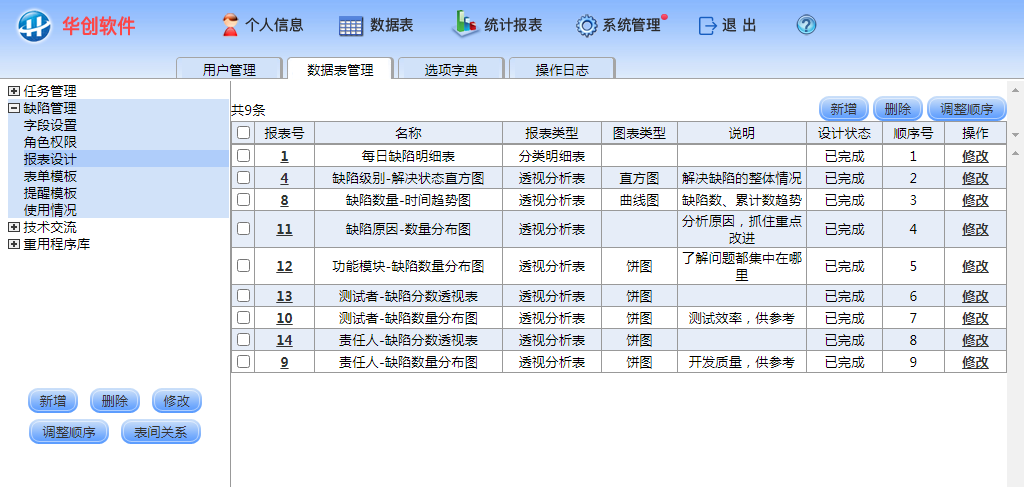Expand the 任务管理 tree node

pyautogui.click(x=14, y=91)
